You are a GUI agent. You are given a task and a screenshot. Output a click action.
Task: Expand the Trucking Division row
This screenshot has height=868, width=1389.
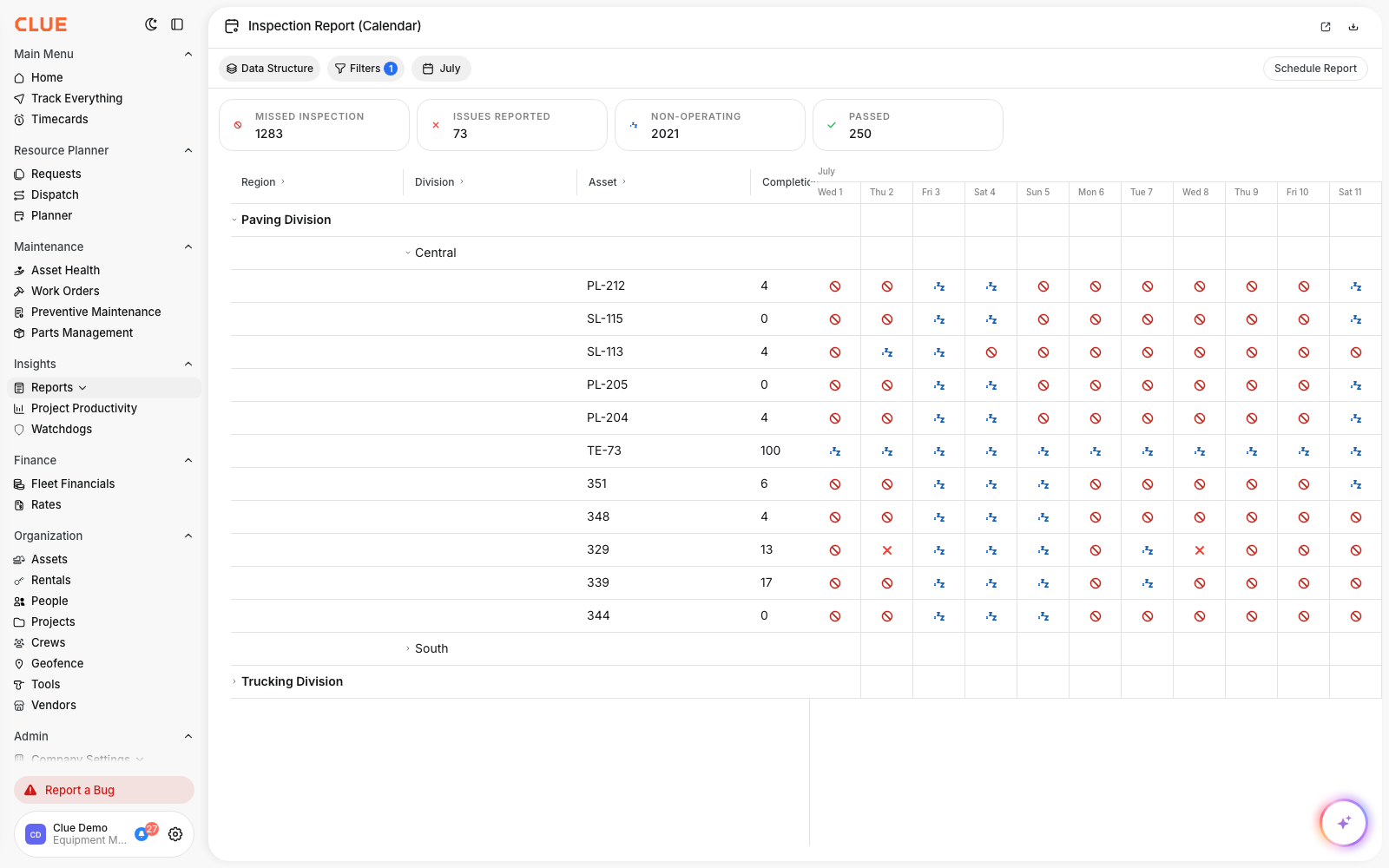coord(234,681)
